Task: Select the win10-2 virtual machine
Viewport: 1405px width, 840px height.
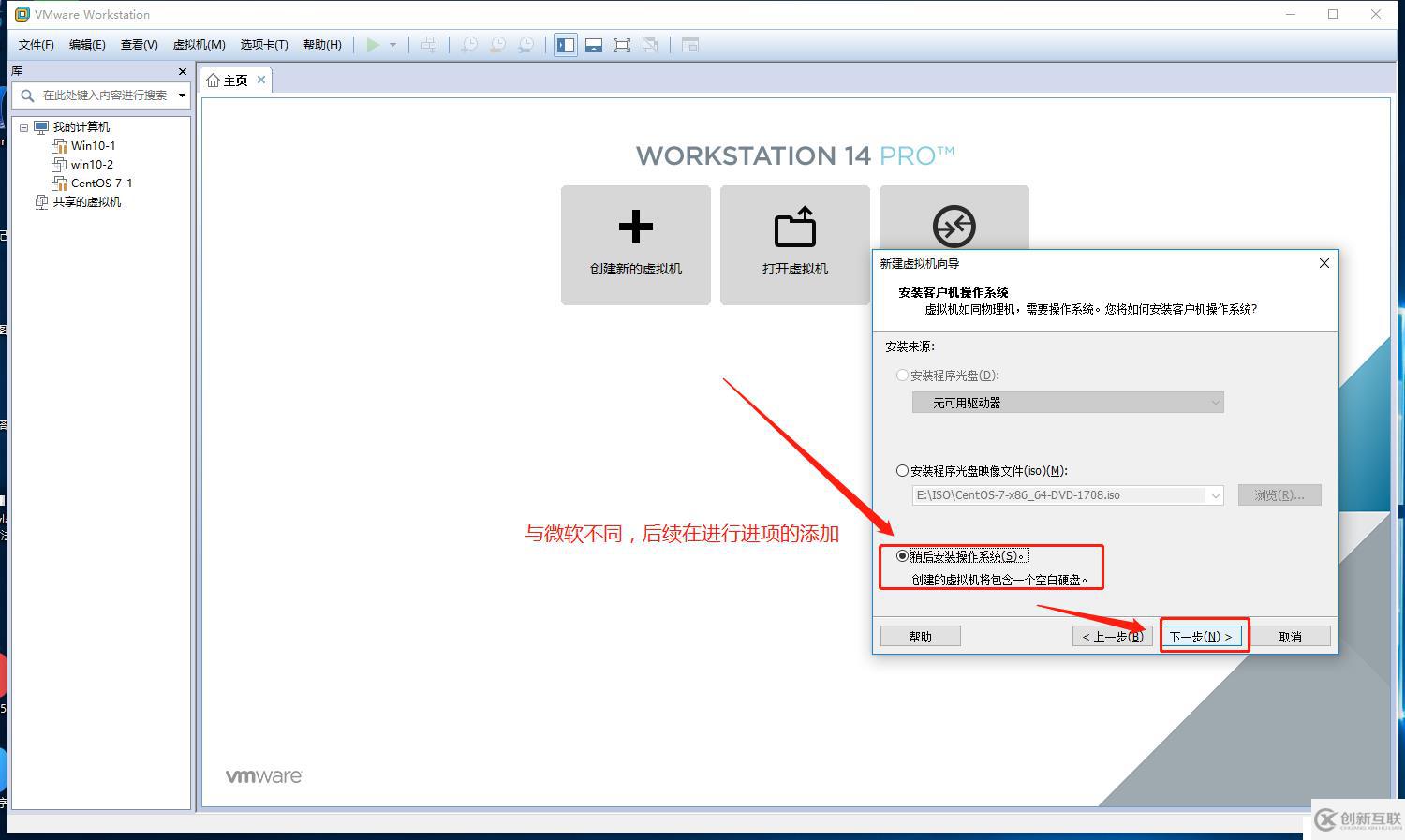Action: pos(92,165)
